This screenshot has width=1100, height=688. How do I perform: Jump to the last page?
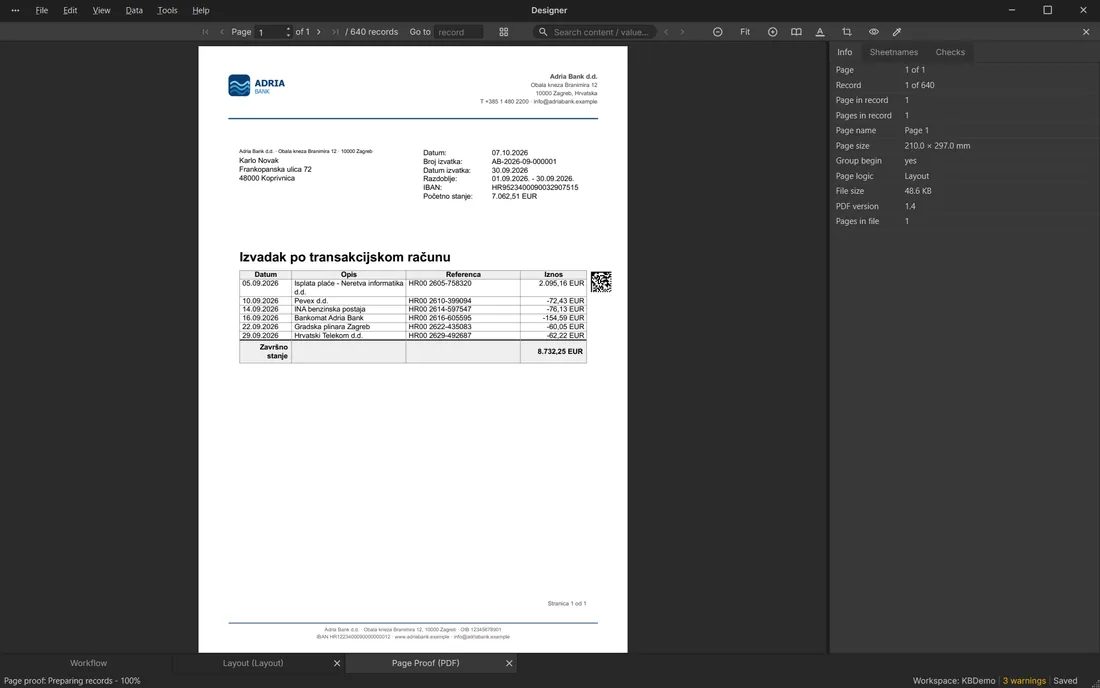335,32
